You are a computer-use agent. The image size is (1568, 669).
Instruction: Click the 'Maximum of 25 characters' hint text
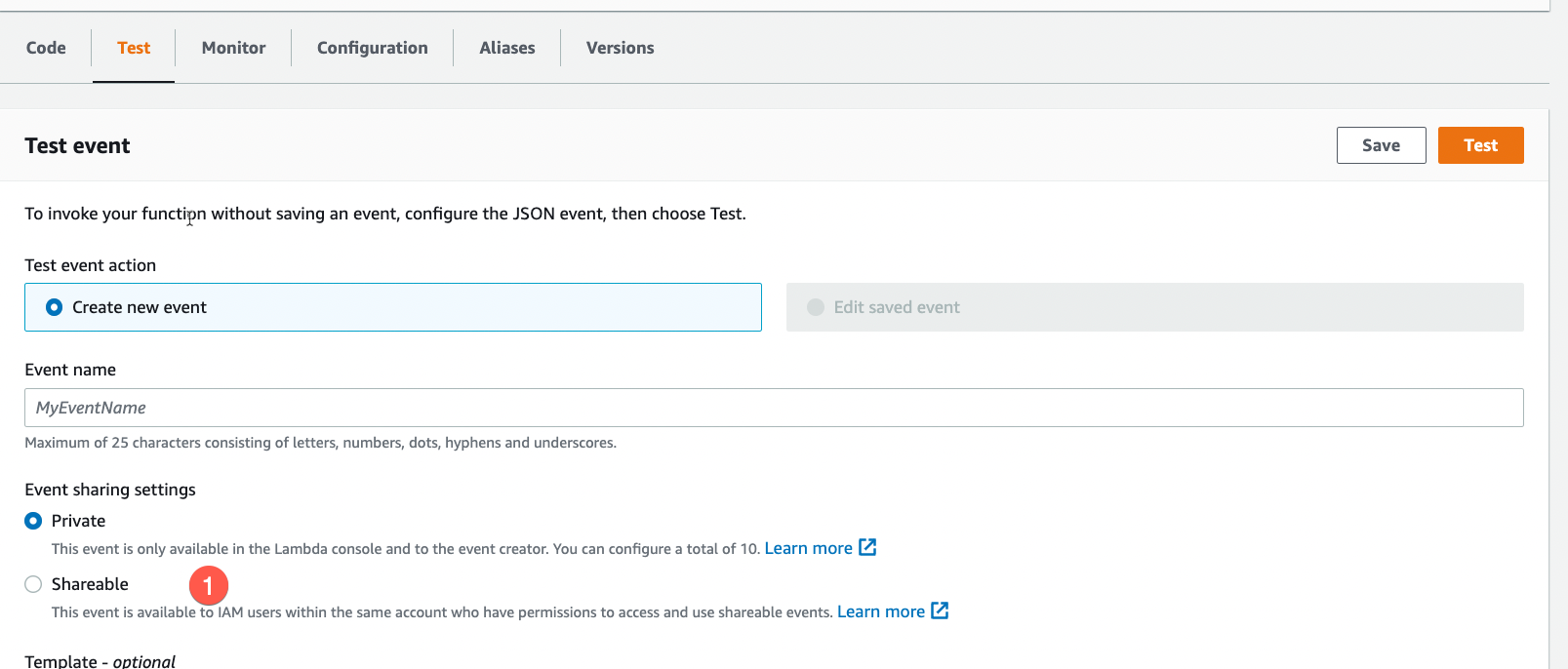click(320, 443)
